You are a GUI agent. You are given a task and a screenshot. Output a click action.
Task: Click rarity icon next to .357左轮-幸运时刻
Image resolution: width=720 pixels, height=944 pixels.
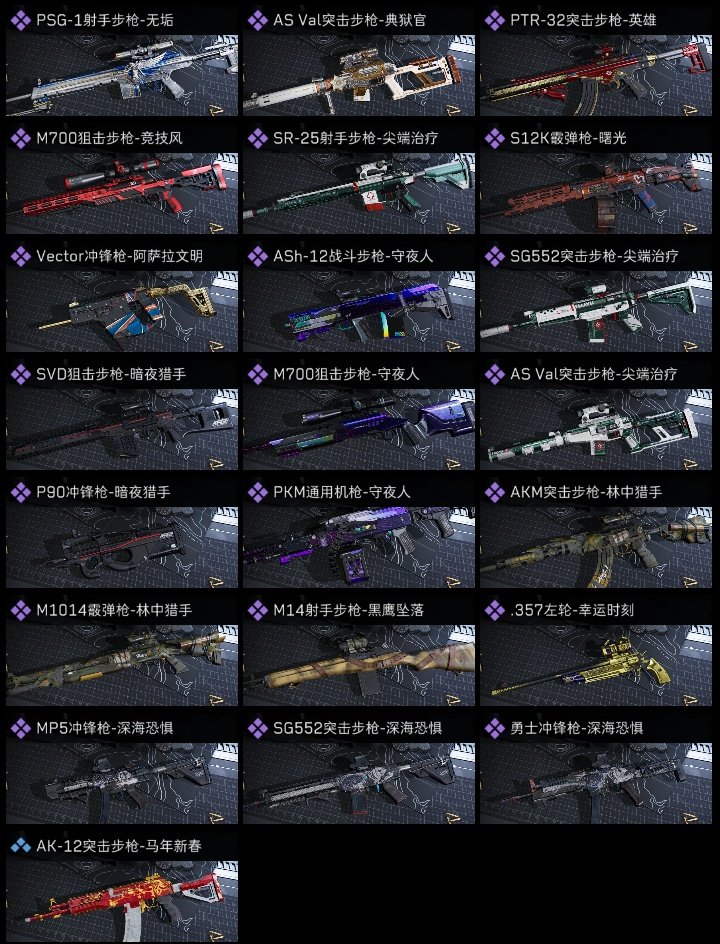(495, 610)
